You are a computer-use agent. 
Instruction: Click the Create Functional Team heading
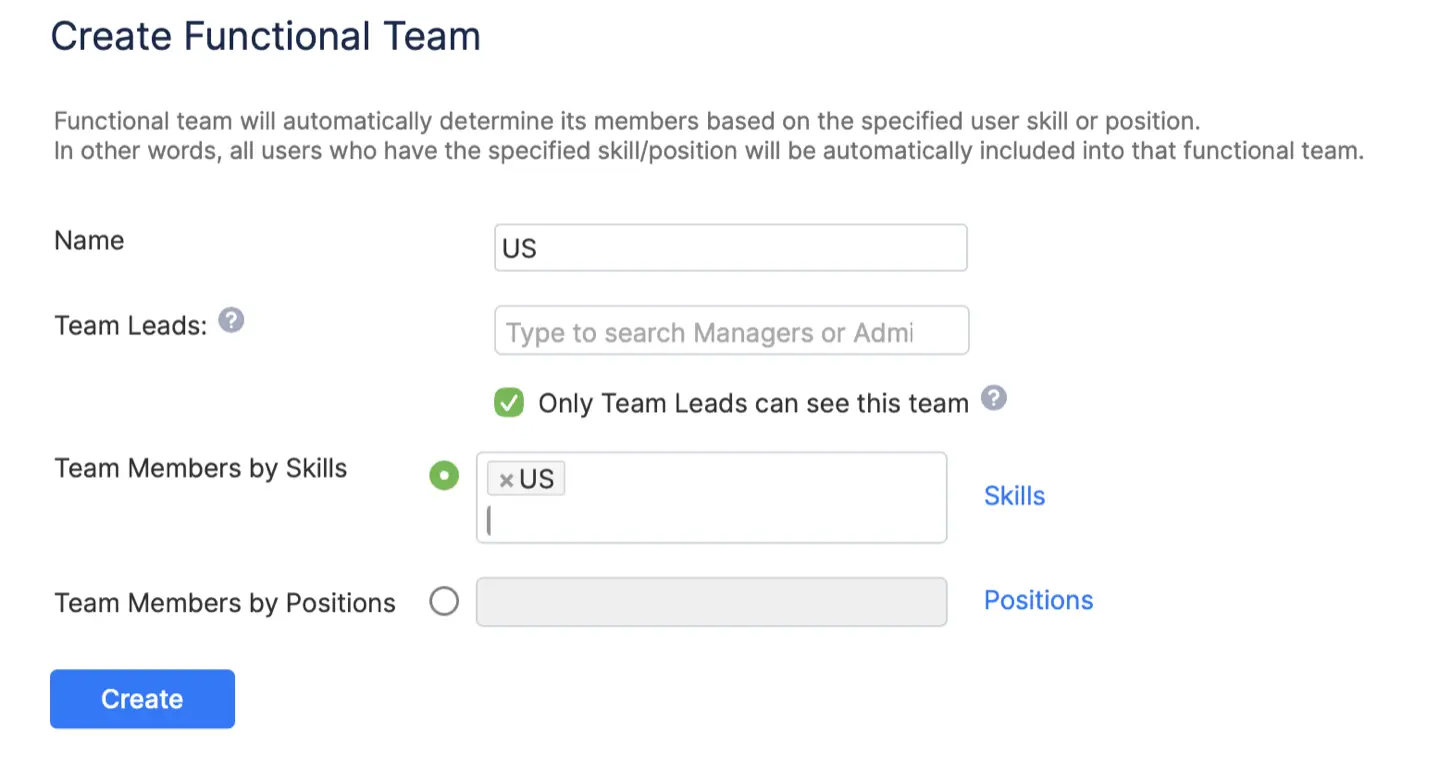(x=266, y=36)
